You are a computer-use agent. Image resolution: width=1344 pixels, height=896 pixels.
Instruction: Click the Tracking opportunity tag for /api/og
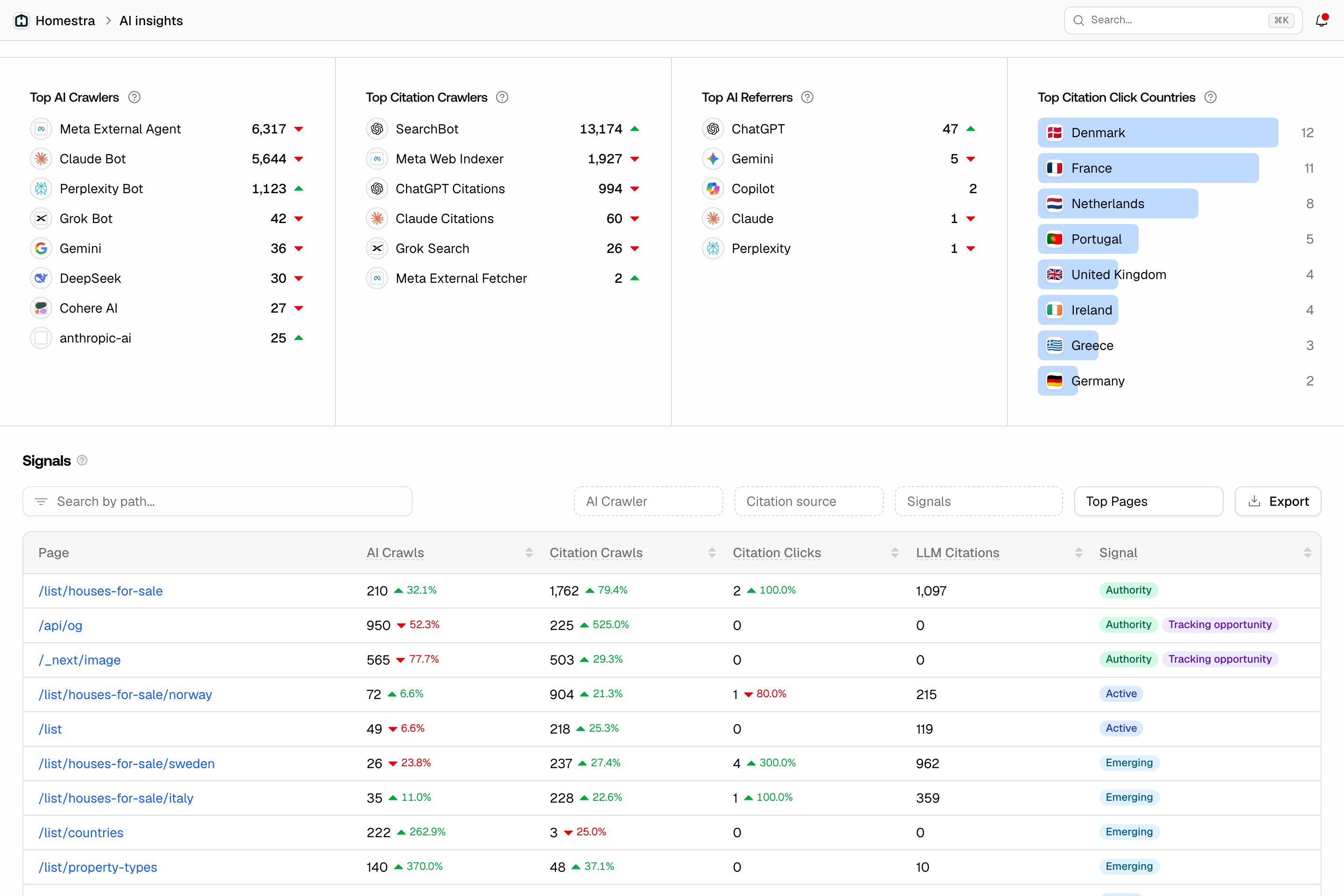(1219, 624)
